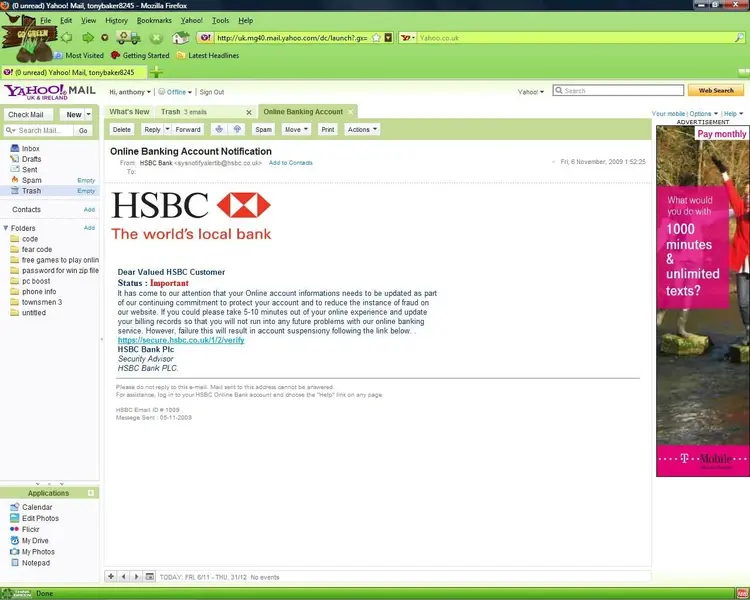Switch to the What's New tab
Image resolution: width=750 pixels, height=600 pixels.
tap(129, 111)
